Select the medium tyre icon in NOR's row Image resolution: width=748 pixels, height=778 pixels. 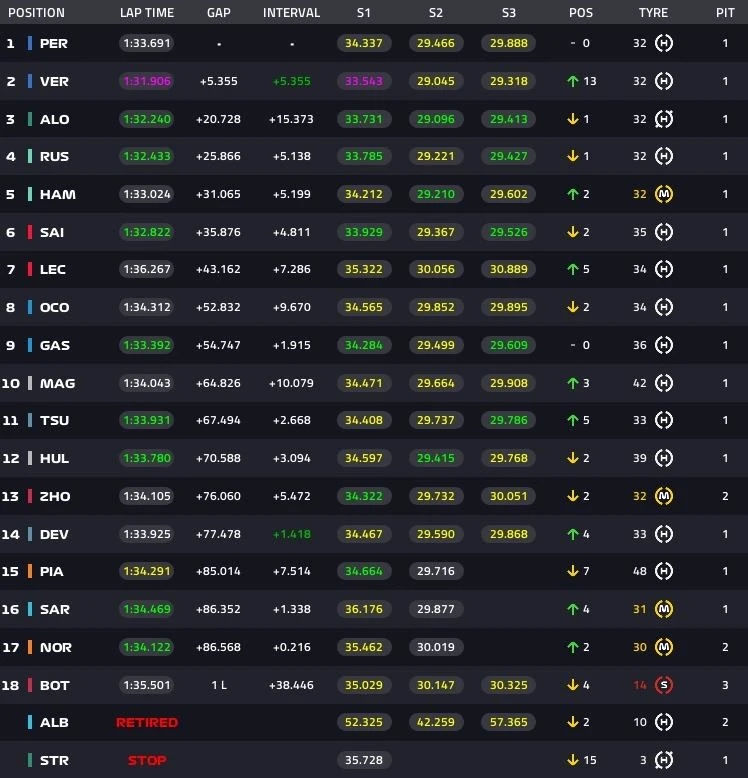pos(663,647)
